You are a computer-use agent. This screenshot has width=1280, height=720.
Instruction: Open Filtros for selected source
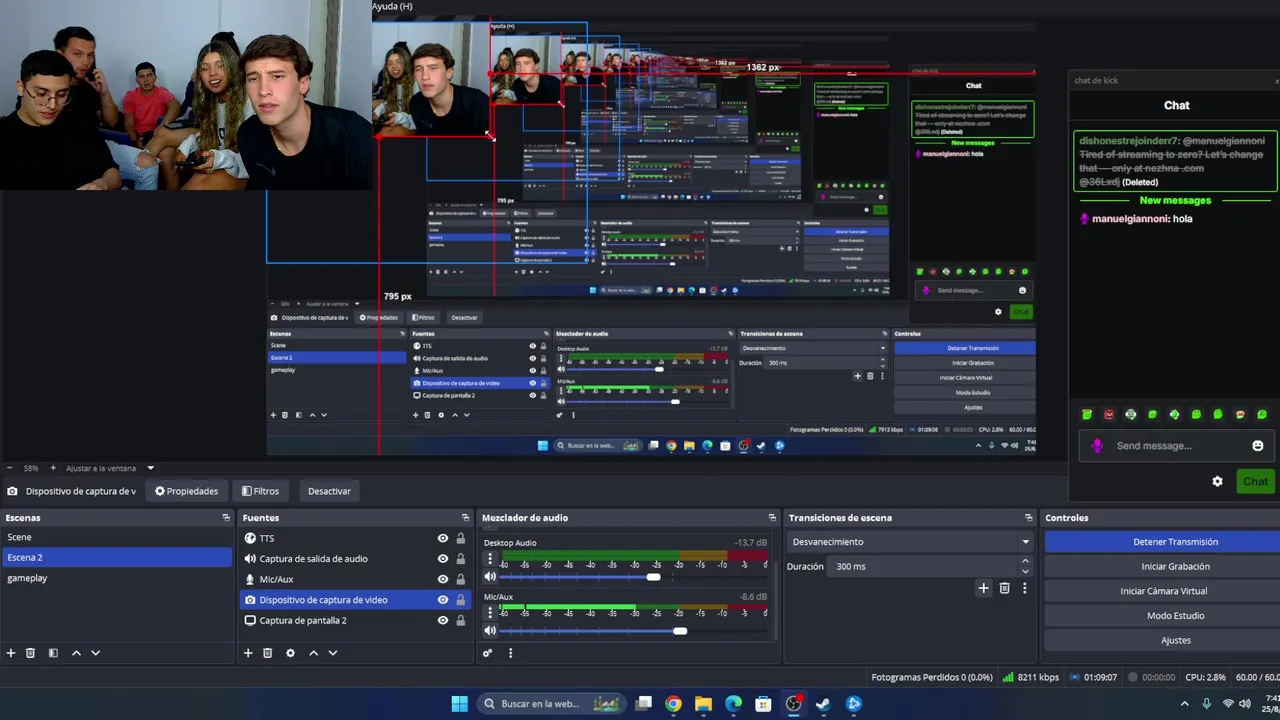[x=260, y=491]
